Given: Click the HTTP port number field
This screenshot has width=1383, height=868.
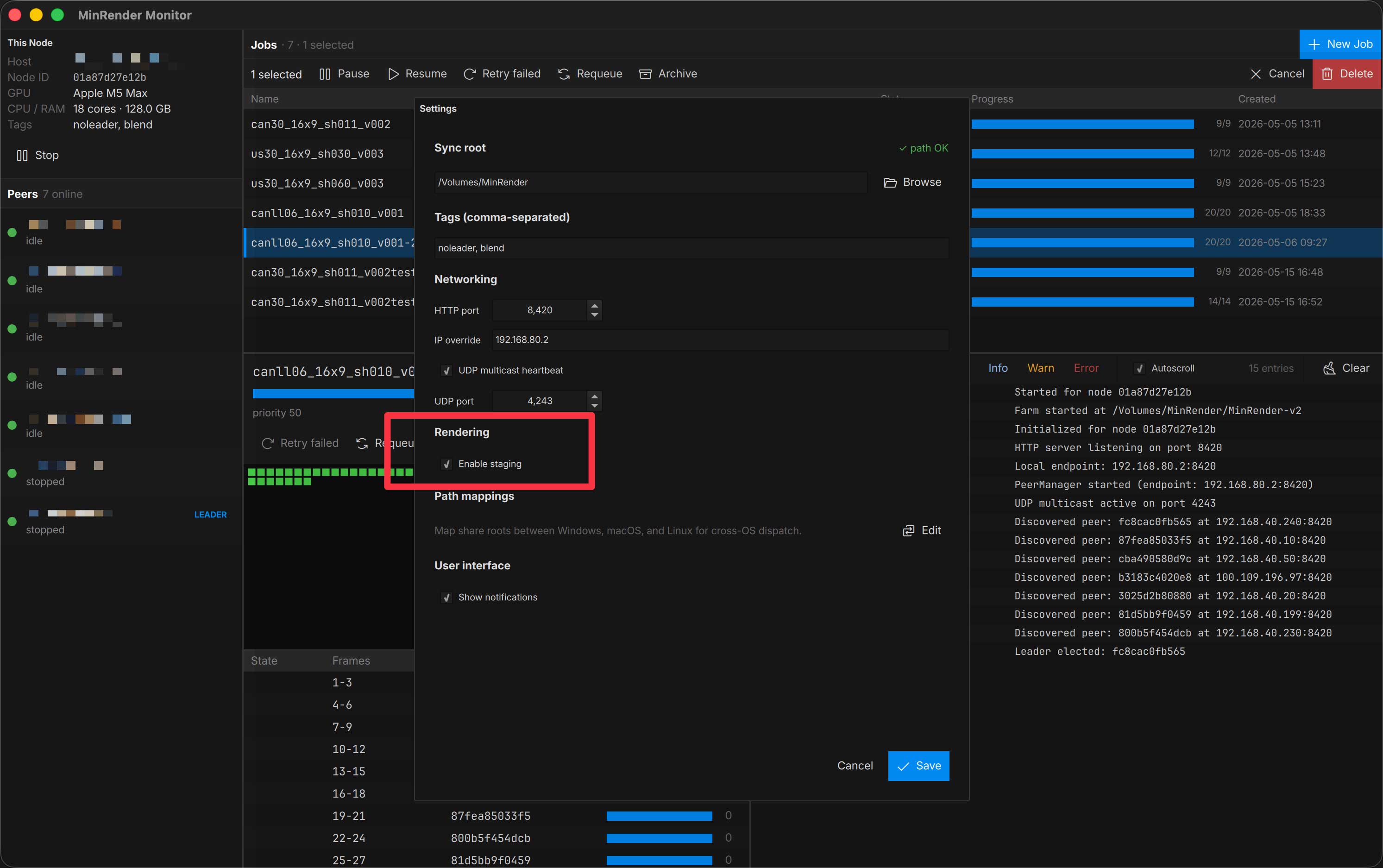Looking at the screenshot, I should click(540, 310).
